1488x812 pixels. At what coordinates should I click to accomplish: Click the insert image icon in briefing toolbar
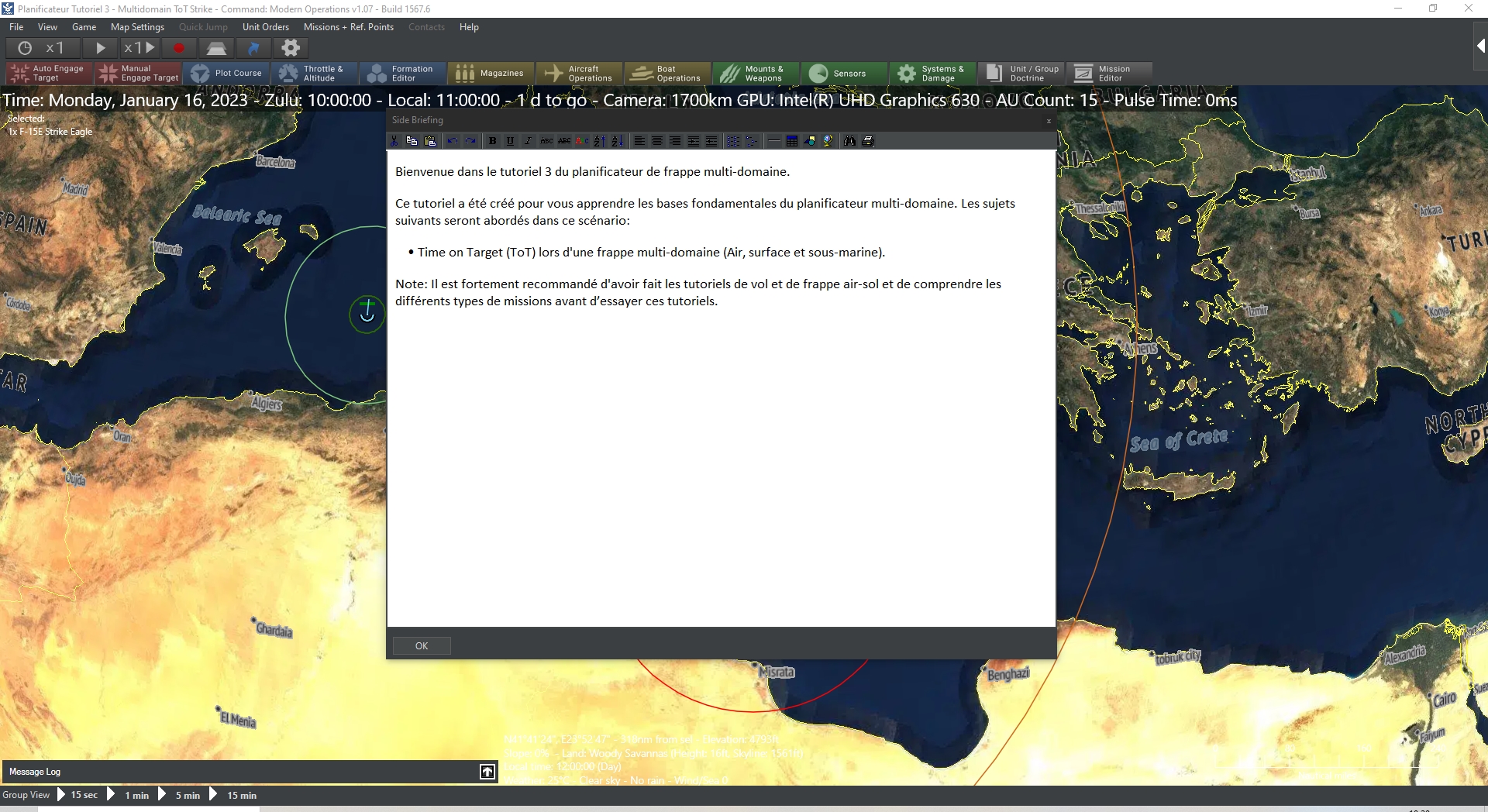810,141
